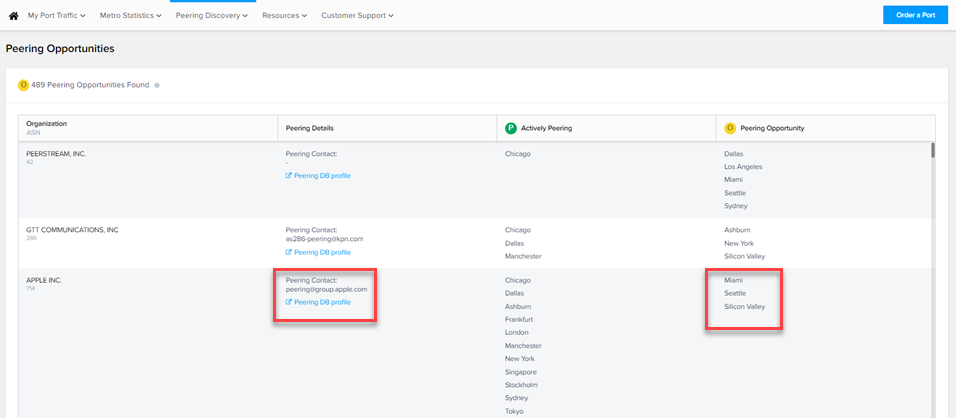Click Sydney in PEERSTREAM peering opportunities
This screenshot has width=956, height=418.
(x=736, y=206)
